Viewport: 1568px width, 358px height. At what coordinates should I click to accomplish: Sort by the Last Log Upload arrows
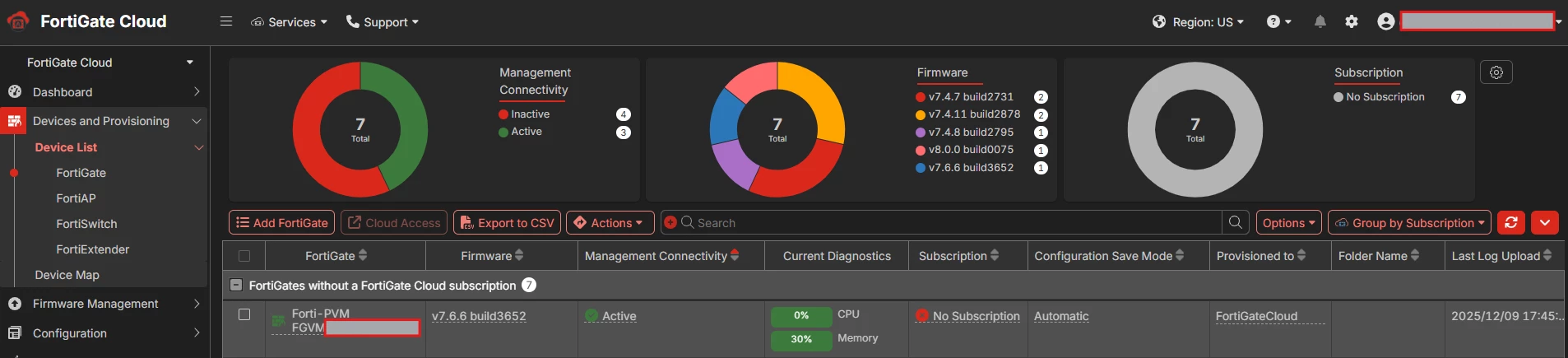[x=1547, y=255]
